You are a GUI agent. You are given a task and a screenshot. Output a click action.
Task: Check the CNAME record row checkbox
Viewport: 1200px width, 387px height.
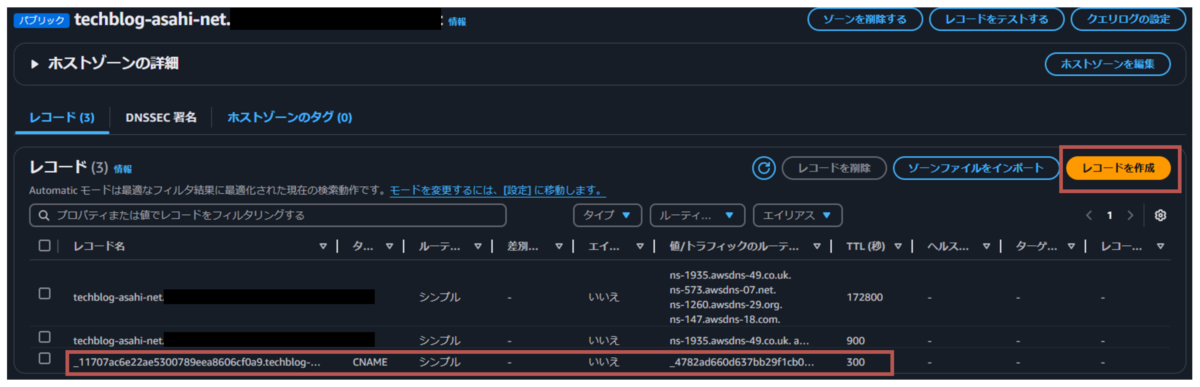44,359
